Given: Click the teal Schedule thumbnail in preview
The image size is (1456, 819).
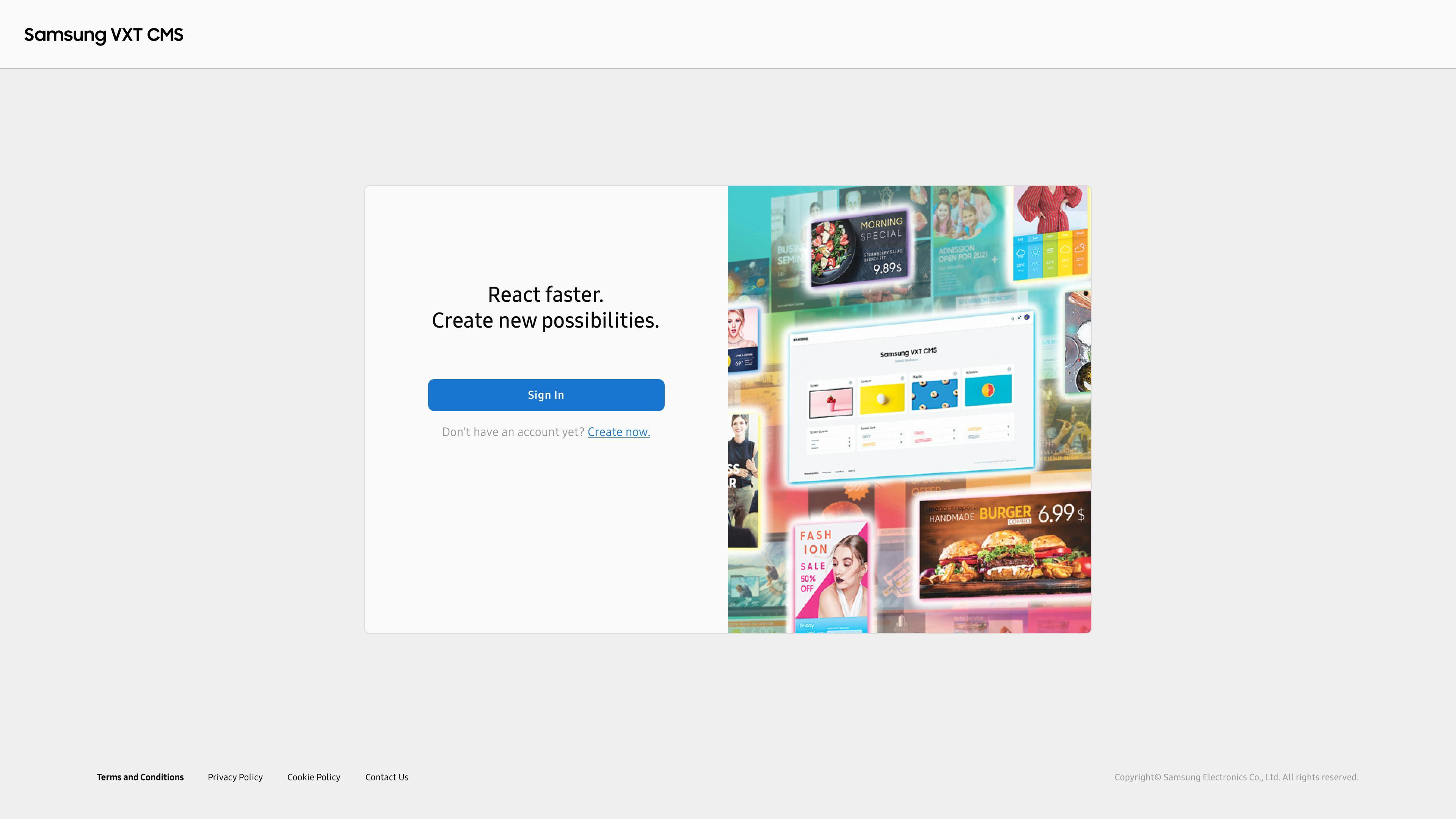Looking at the screenshot, I should coord(988,390).
